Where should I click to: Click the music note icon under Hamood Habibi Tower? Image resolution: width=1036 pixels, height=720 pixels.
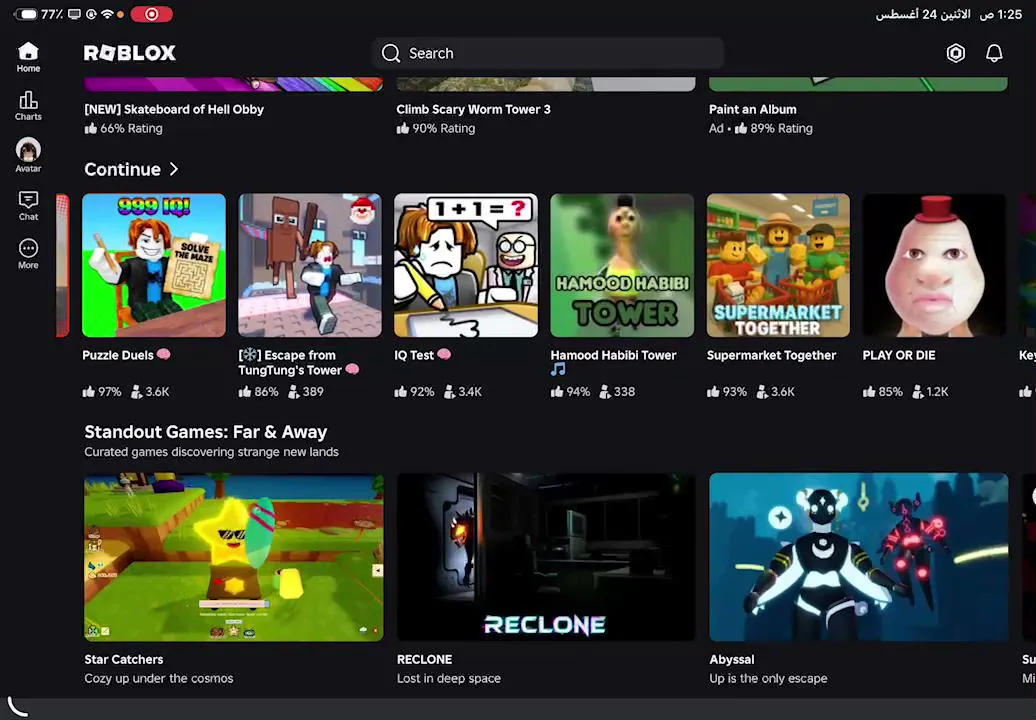pos(558,370)
